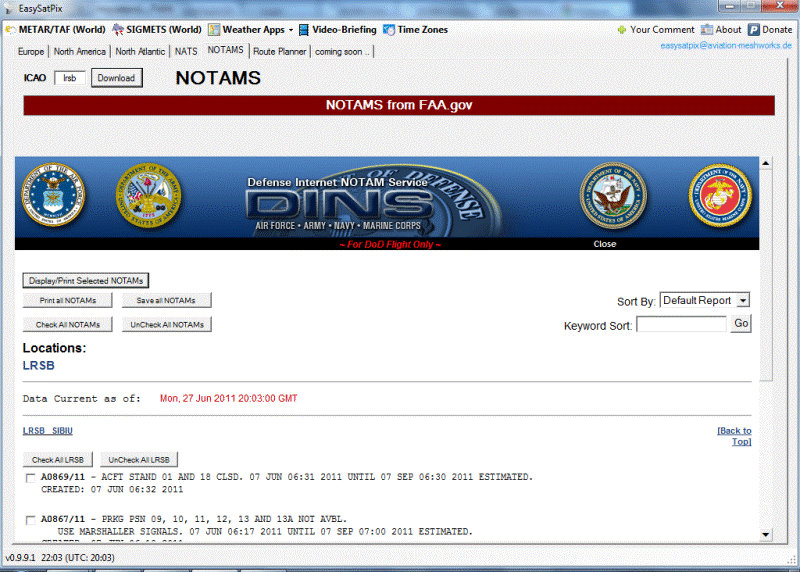
Task: Click the Air Force seal emblem
Action: (53, 195)
